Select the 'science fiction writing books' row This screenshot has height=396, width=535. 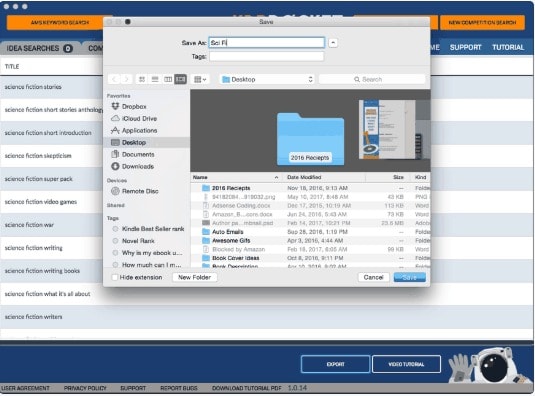52,271
